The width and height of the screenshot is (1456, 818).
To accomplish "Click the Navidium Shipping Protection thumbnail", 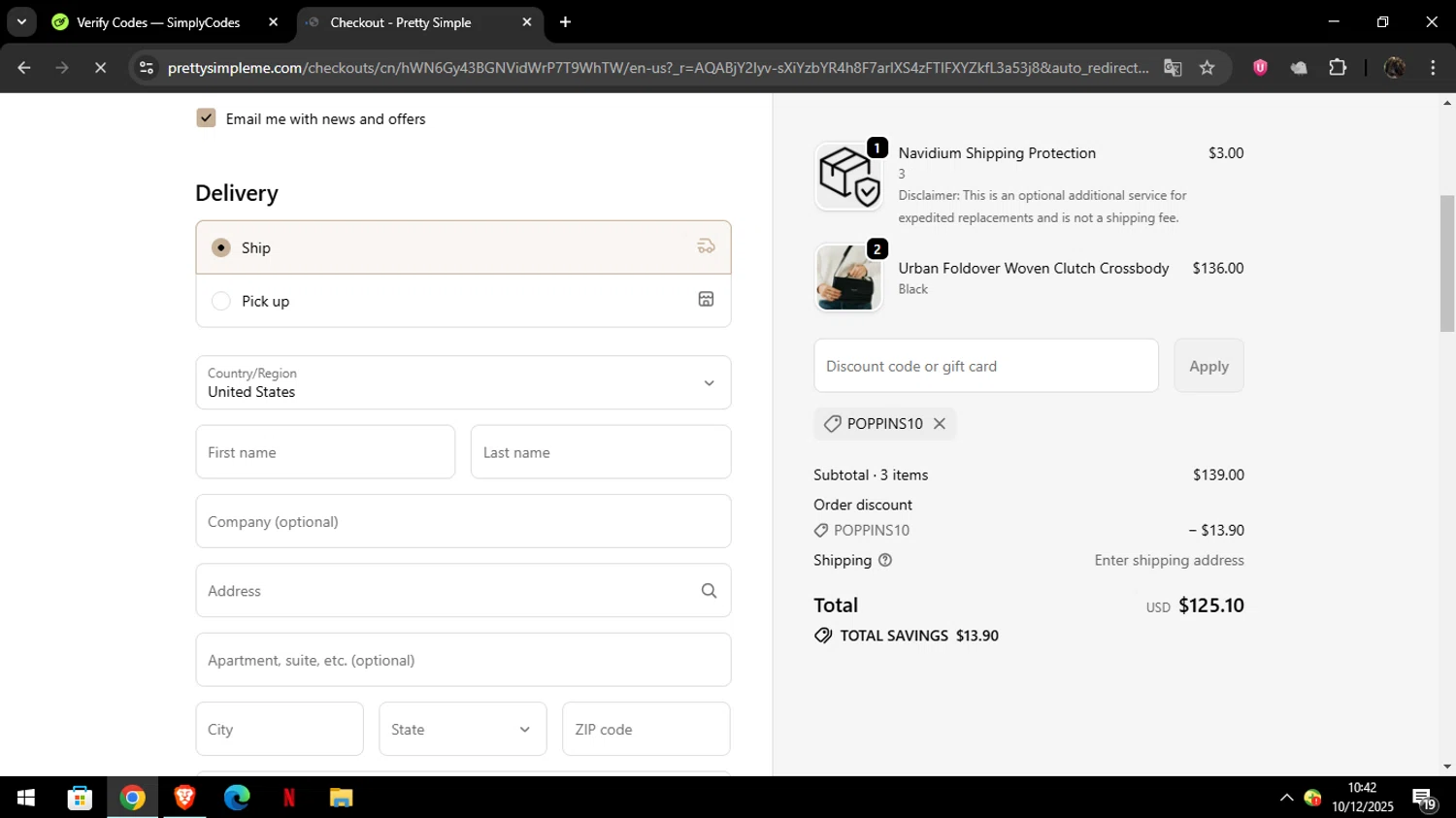I will pyautogui.click(x=848, y=176).
